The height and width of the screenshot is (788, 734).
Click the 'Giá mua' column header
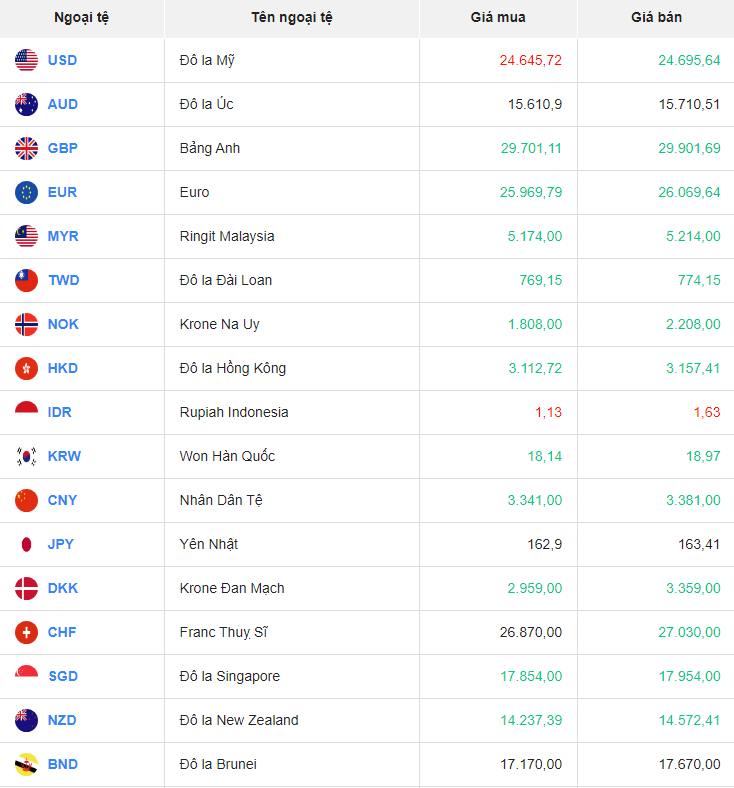(497, 18)
